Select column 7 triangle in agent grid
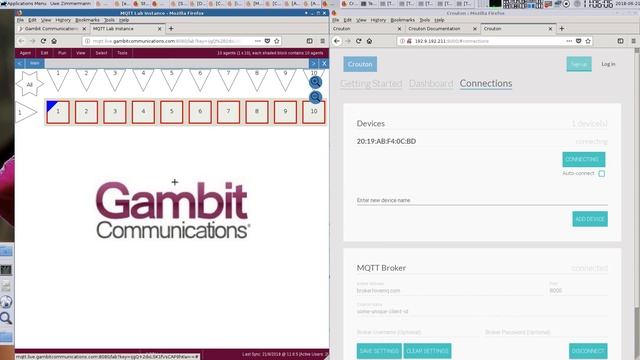This screenshot has height=360, width=640. (x=228, y=80)
